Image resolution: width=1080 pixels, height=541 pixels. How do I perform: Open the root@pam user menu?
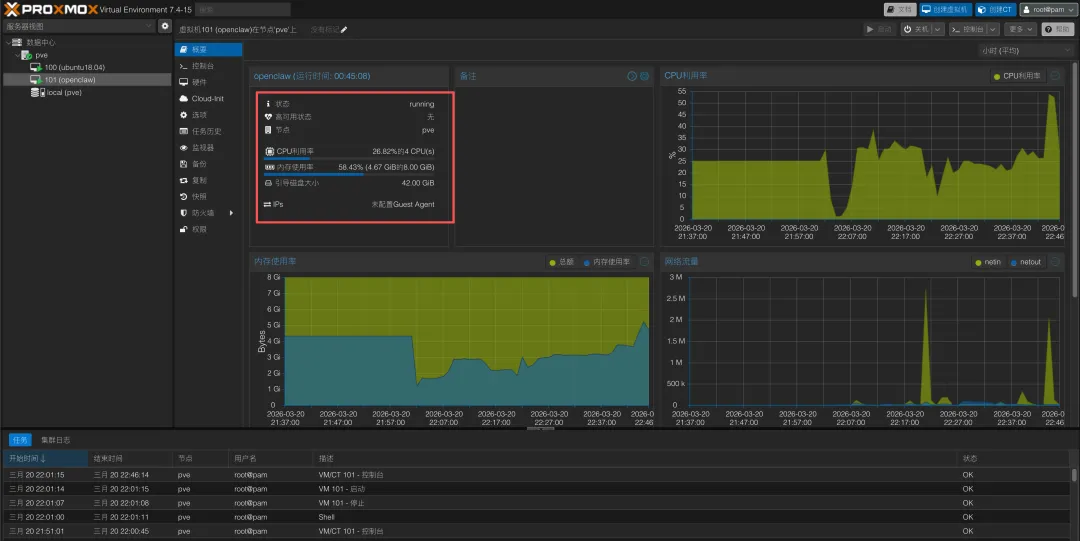click(1047, 10)
